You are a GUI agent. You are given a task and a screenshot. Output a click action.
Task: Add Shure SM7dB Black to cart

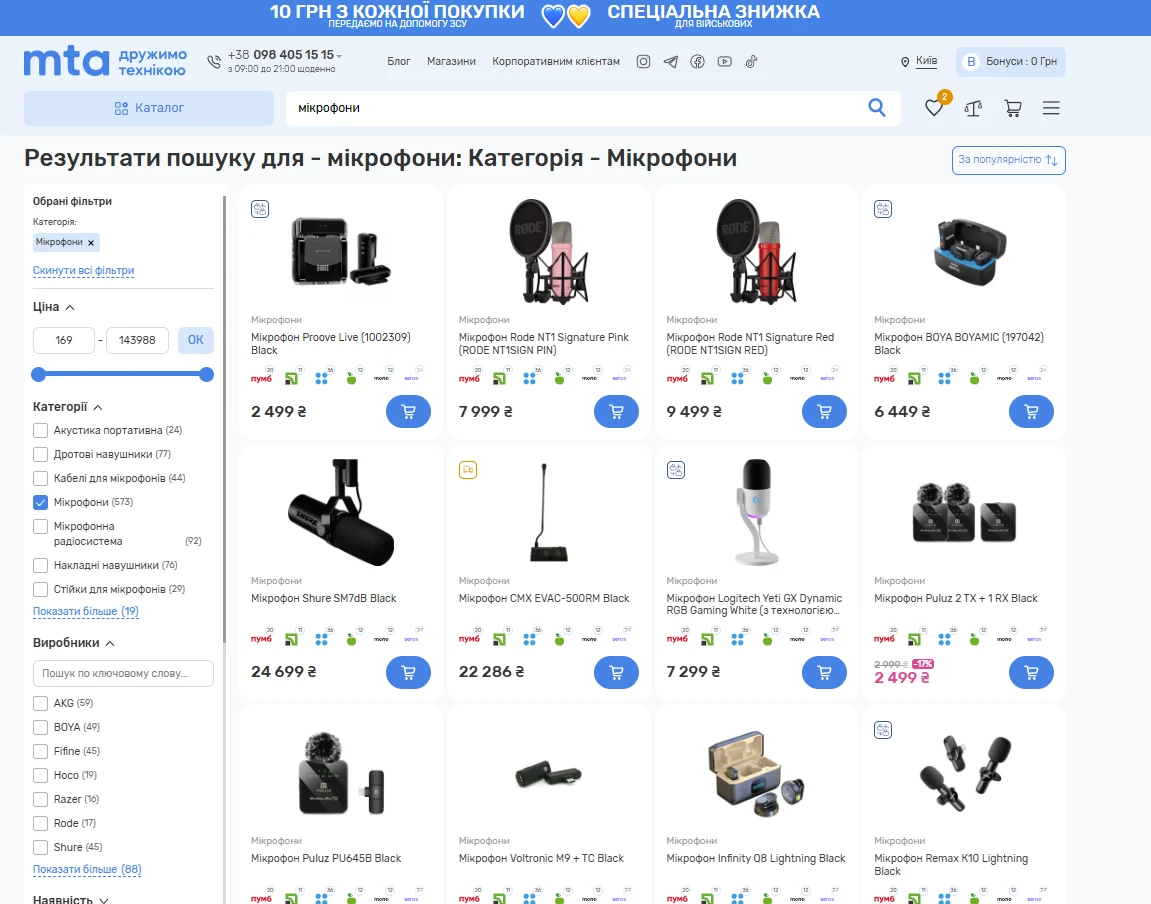tap(408, 672)
